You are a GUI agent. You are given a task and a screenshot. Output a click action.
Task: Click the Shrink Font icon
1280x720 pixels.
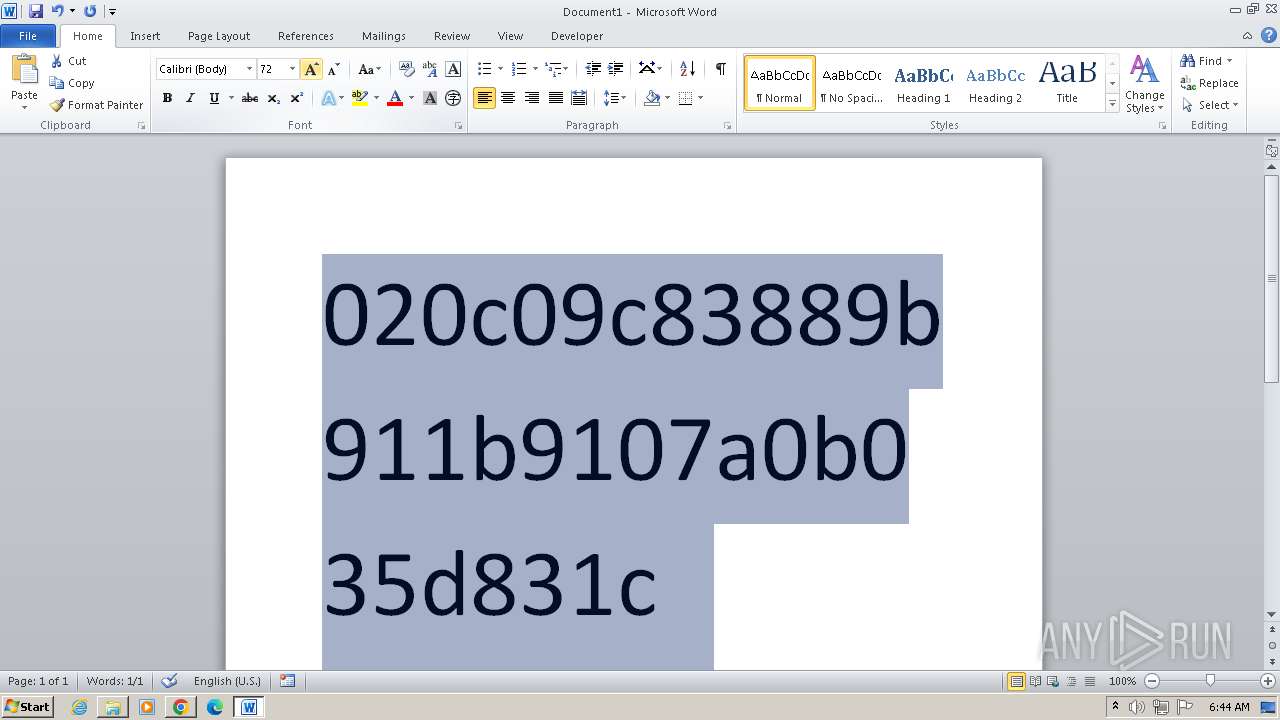coord(334,69)
